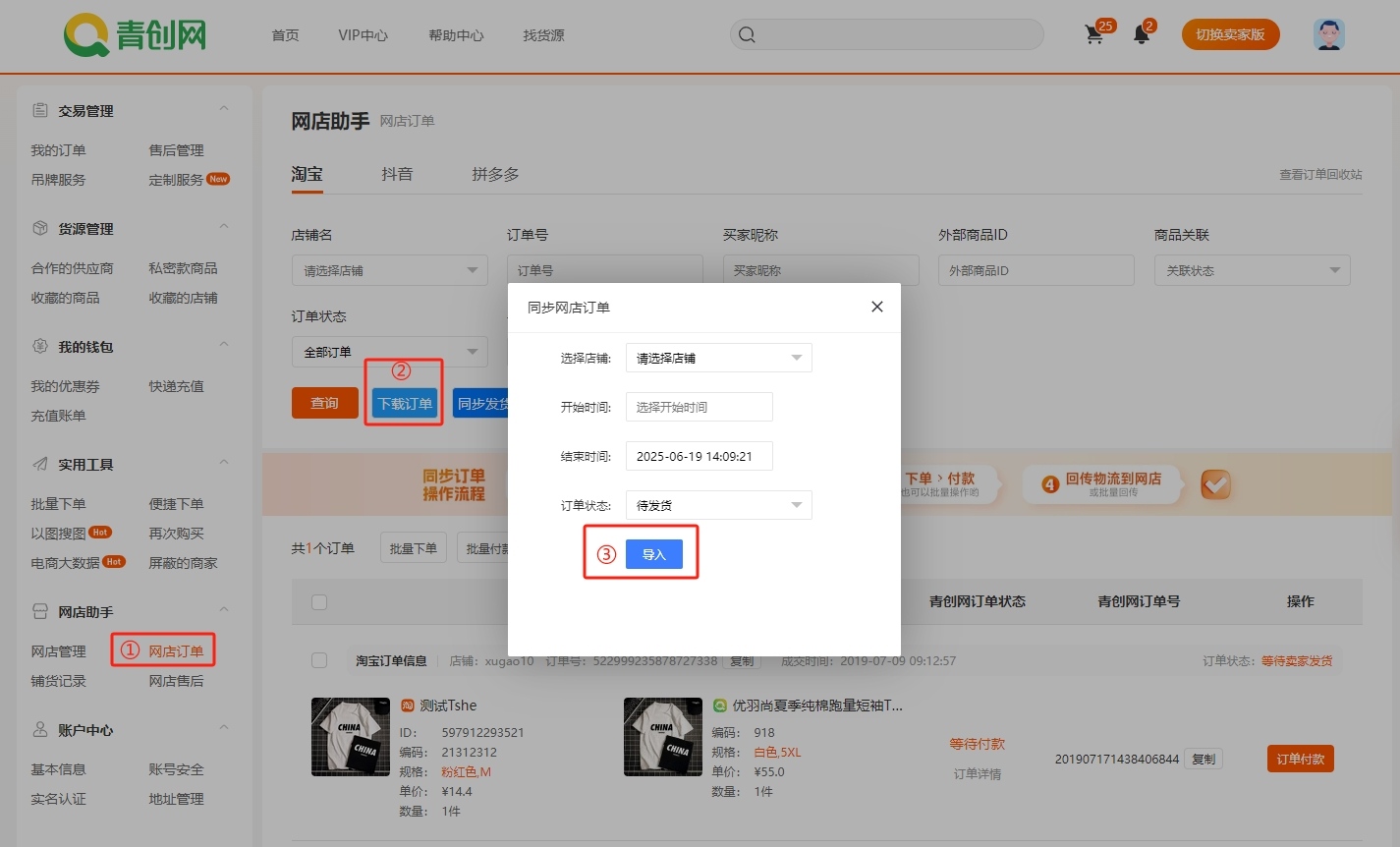1400x847 pixels.
Task: Click the 选择开始时间 input field
Action: [699, 407]
